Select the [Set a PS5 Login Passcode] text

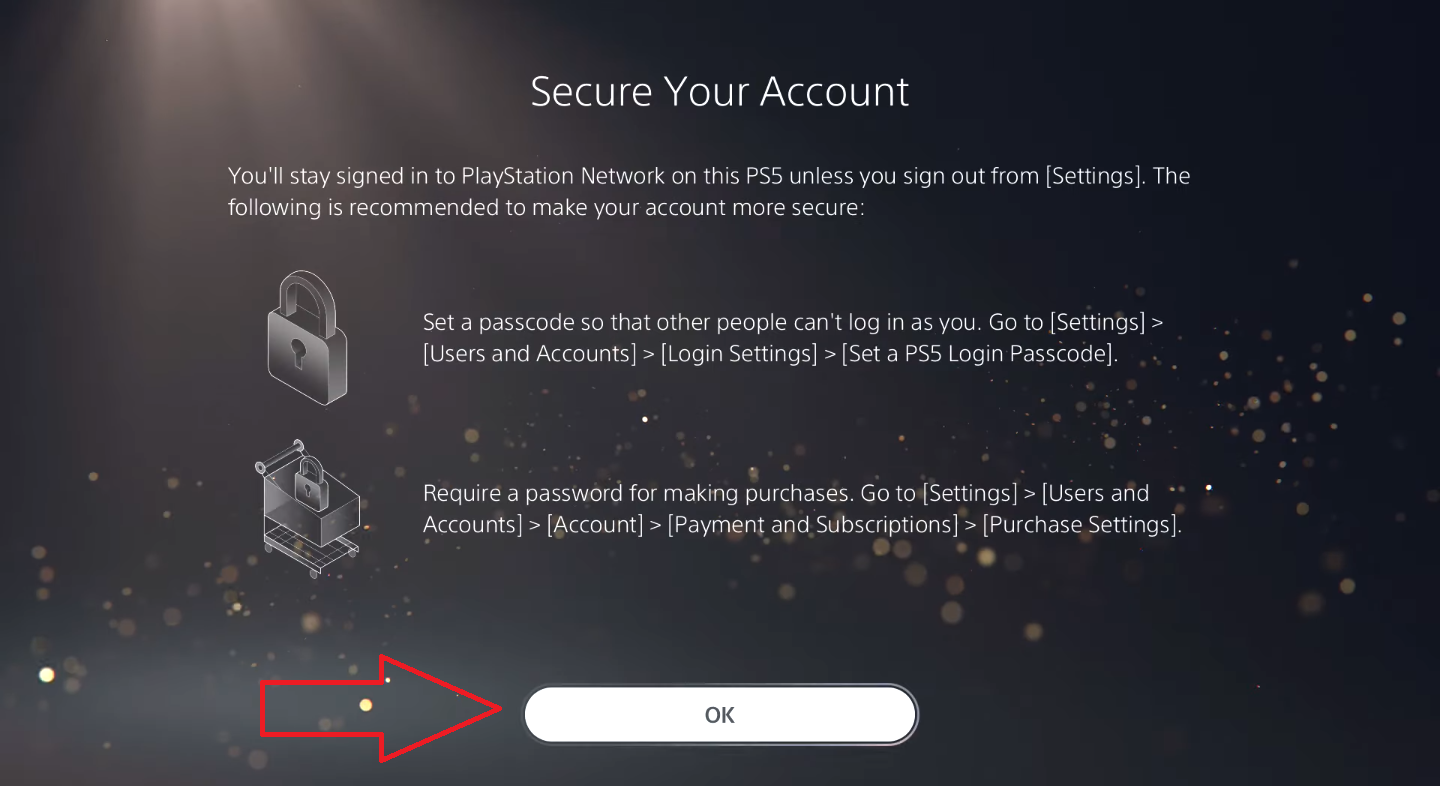[979, 354]
